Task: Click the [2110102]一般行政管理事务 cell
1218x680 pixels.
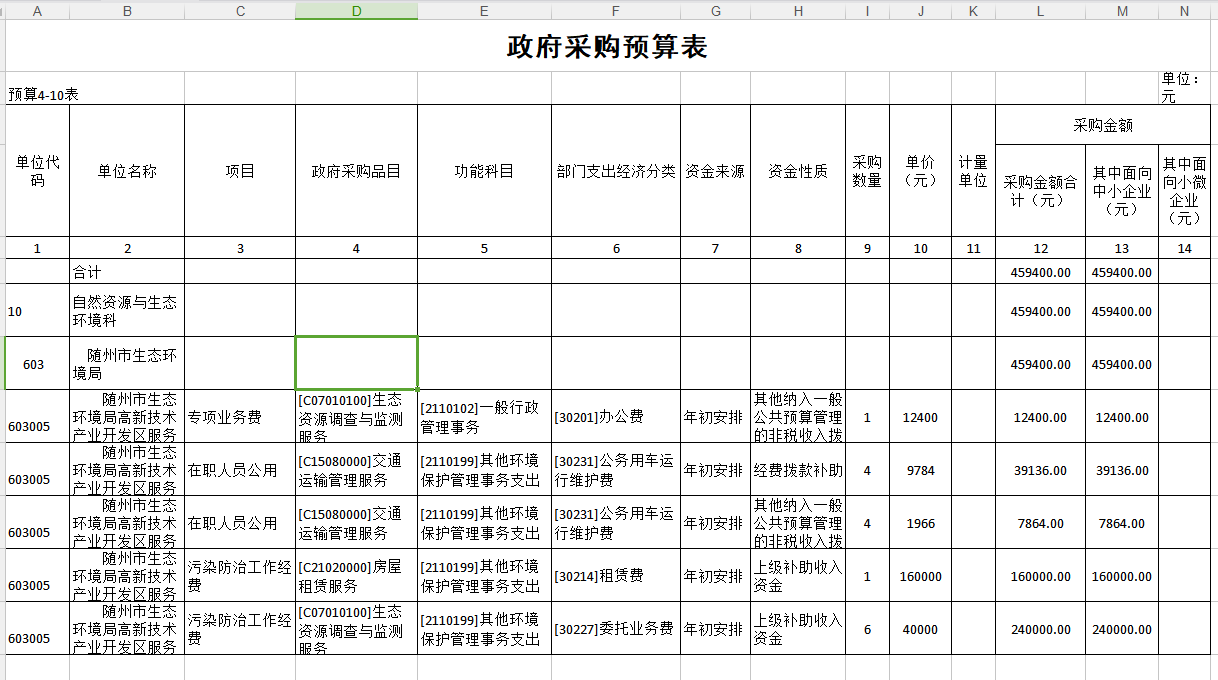Action: tap(484, 417)
